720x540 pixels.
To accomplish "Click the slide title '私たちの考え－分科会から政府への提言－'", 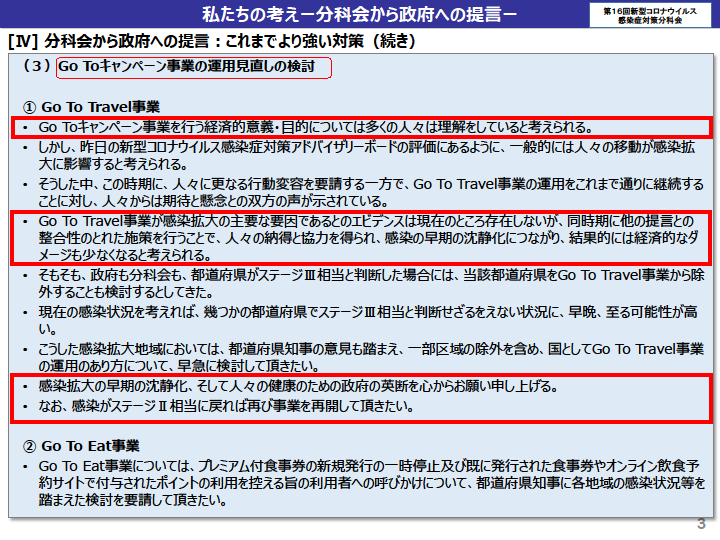I will click(360, 14).
